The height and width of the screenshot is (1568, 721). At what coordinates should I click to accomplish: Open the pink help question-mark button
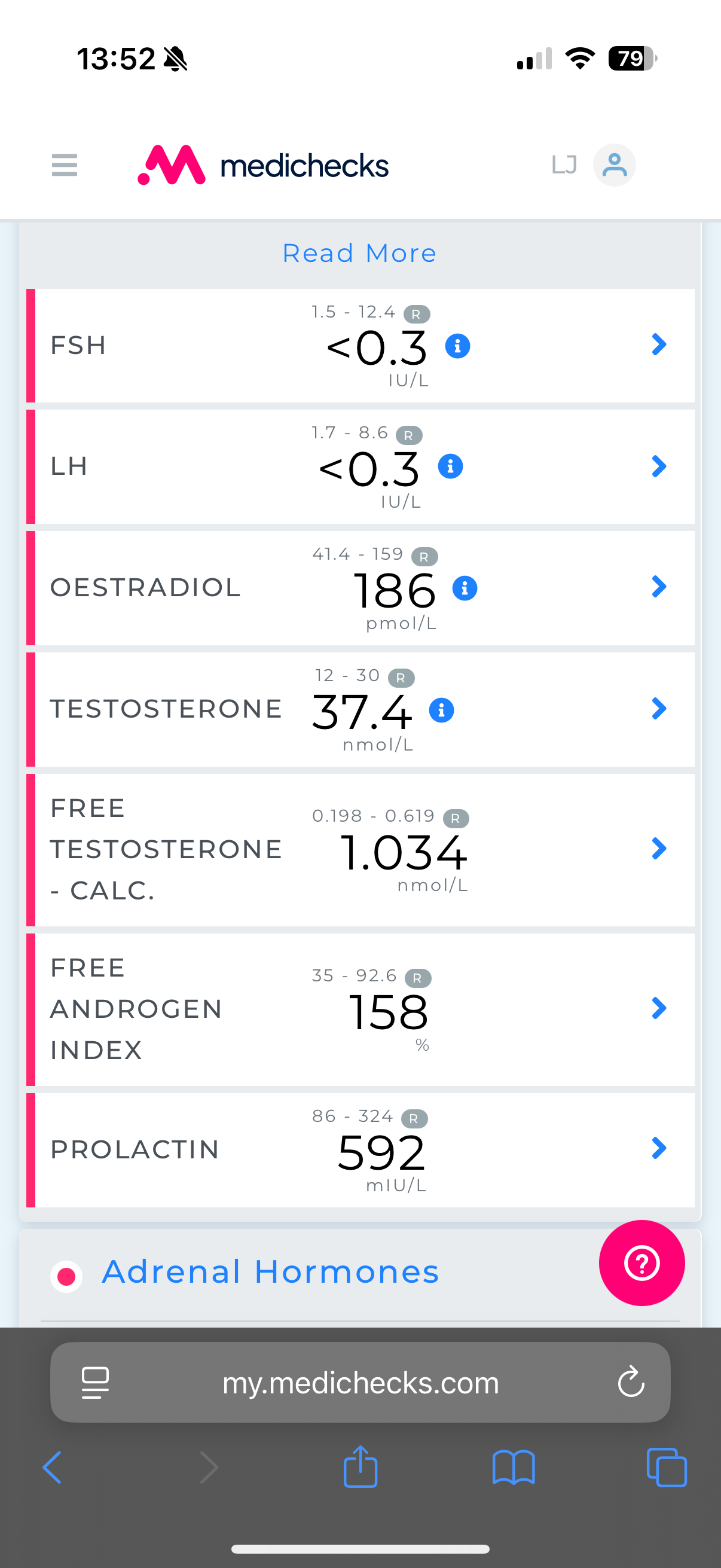click(642, 1263)
